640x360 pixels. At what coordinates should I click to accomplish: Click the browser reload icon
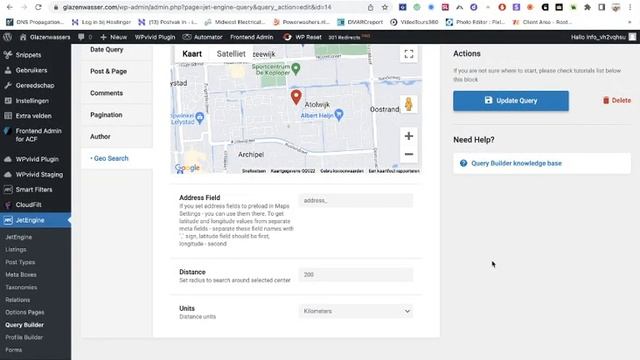[38, 7]
